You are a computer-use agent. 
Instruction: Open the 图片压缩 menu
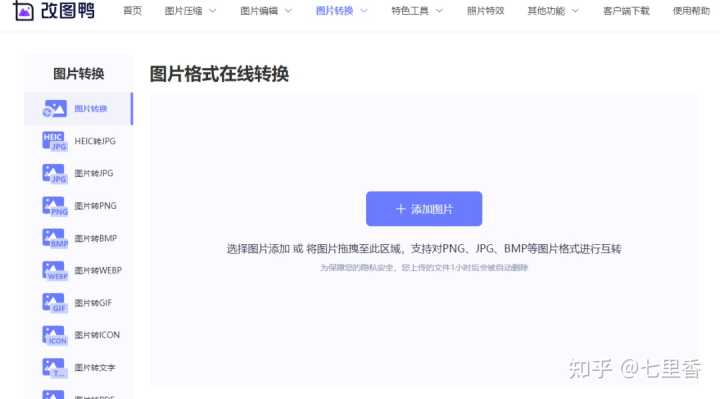[x=184, y=11]
